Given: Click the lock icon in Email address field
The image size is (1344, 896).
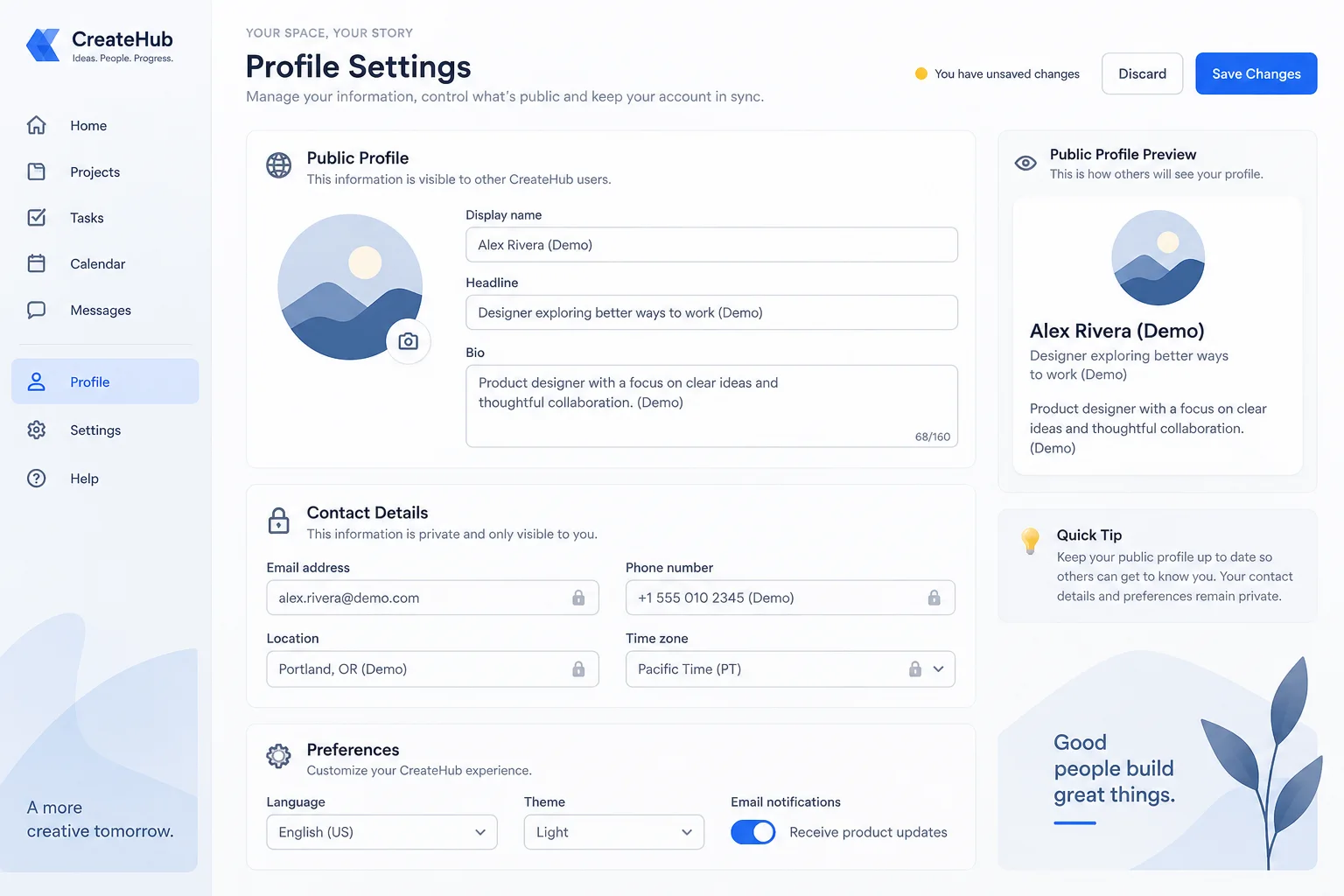Looking at the screenshot, I should pyautogui.click(x=578, y=598).
